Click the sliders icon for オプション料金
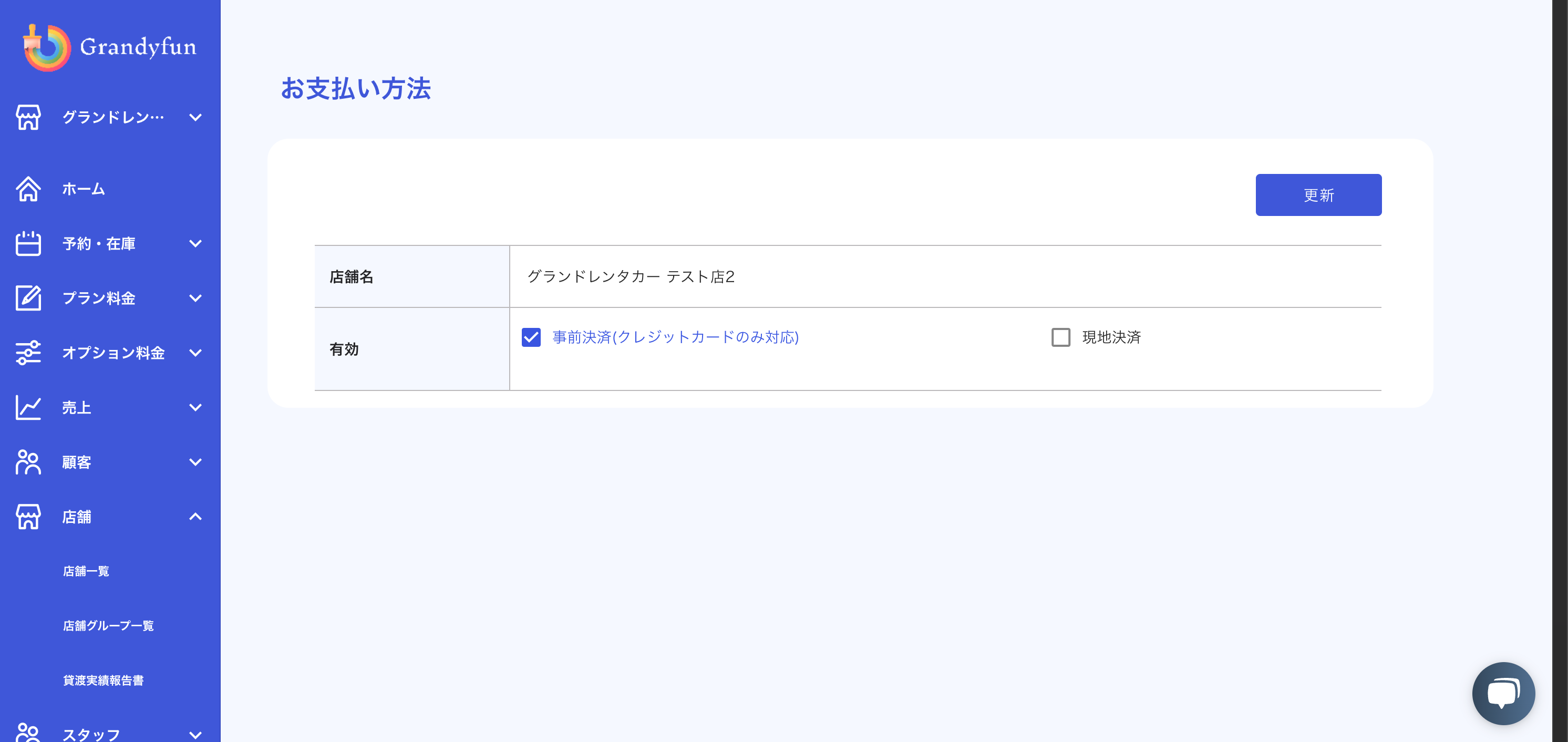The image size is (1568, 742). tap(28, 353)
